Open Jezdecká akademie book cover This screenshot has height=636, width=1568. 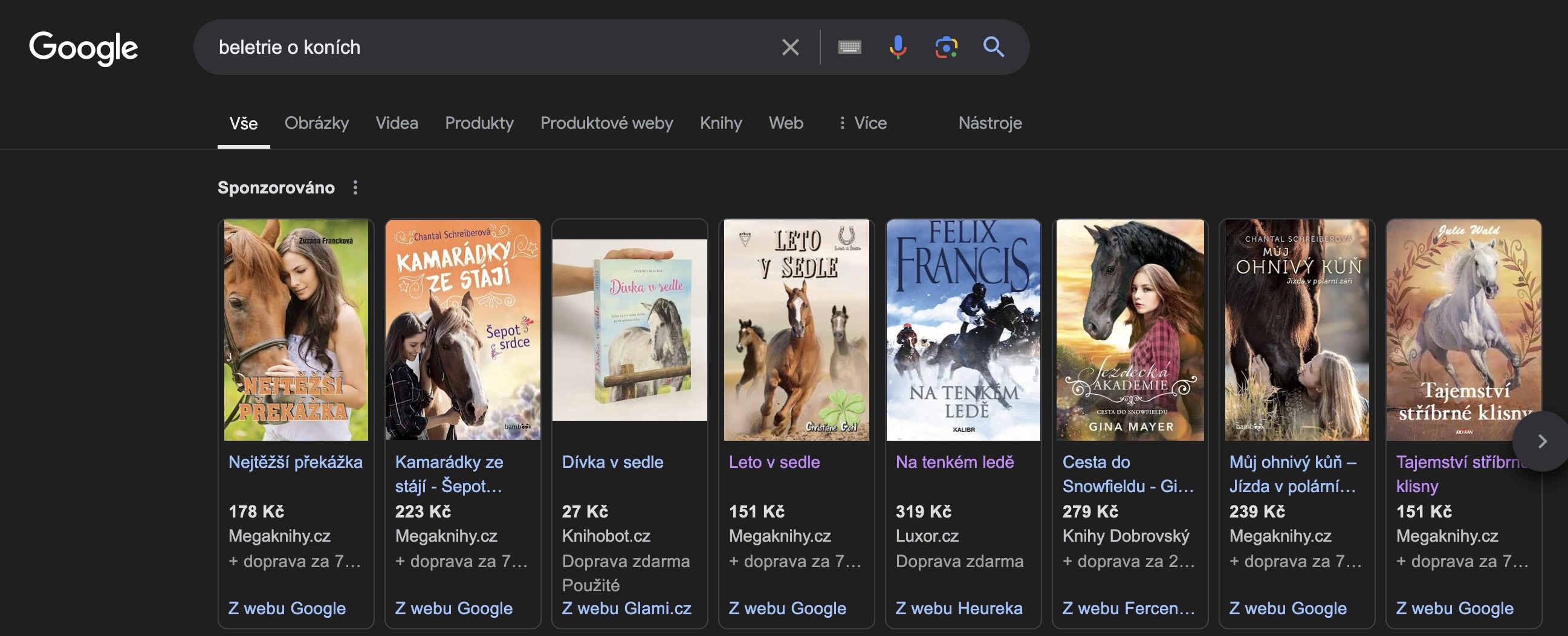point(1130,330)
